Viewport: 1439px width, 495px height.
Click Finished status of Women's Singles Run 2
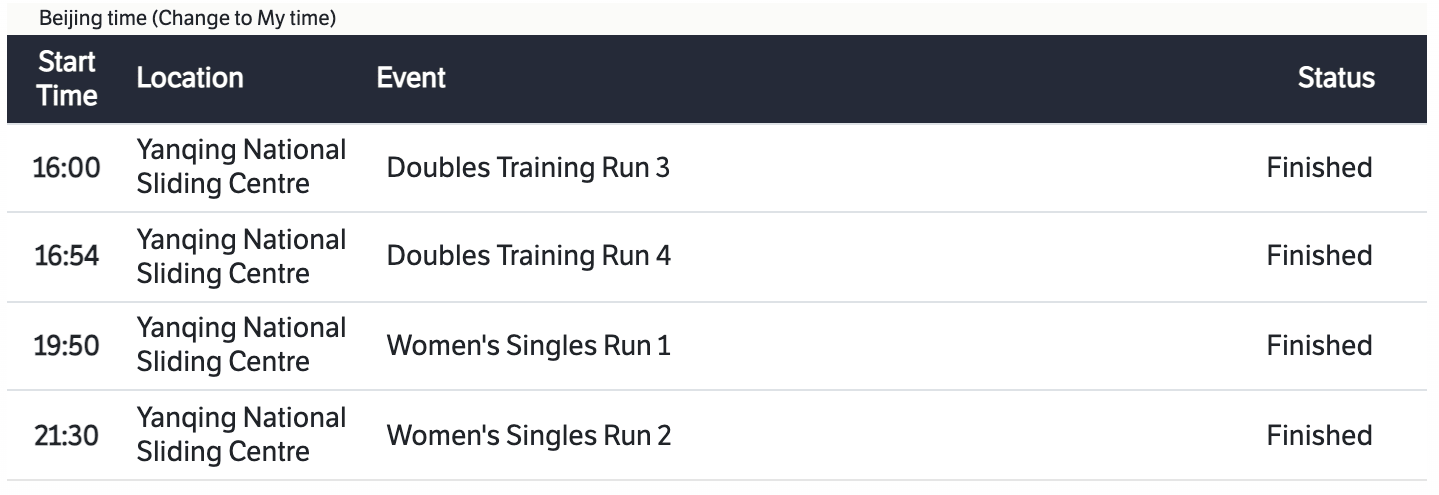pos(1319,436)
